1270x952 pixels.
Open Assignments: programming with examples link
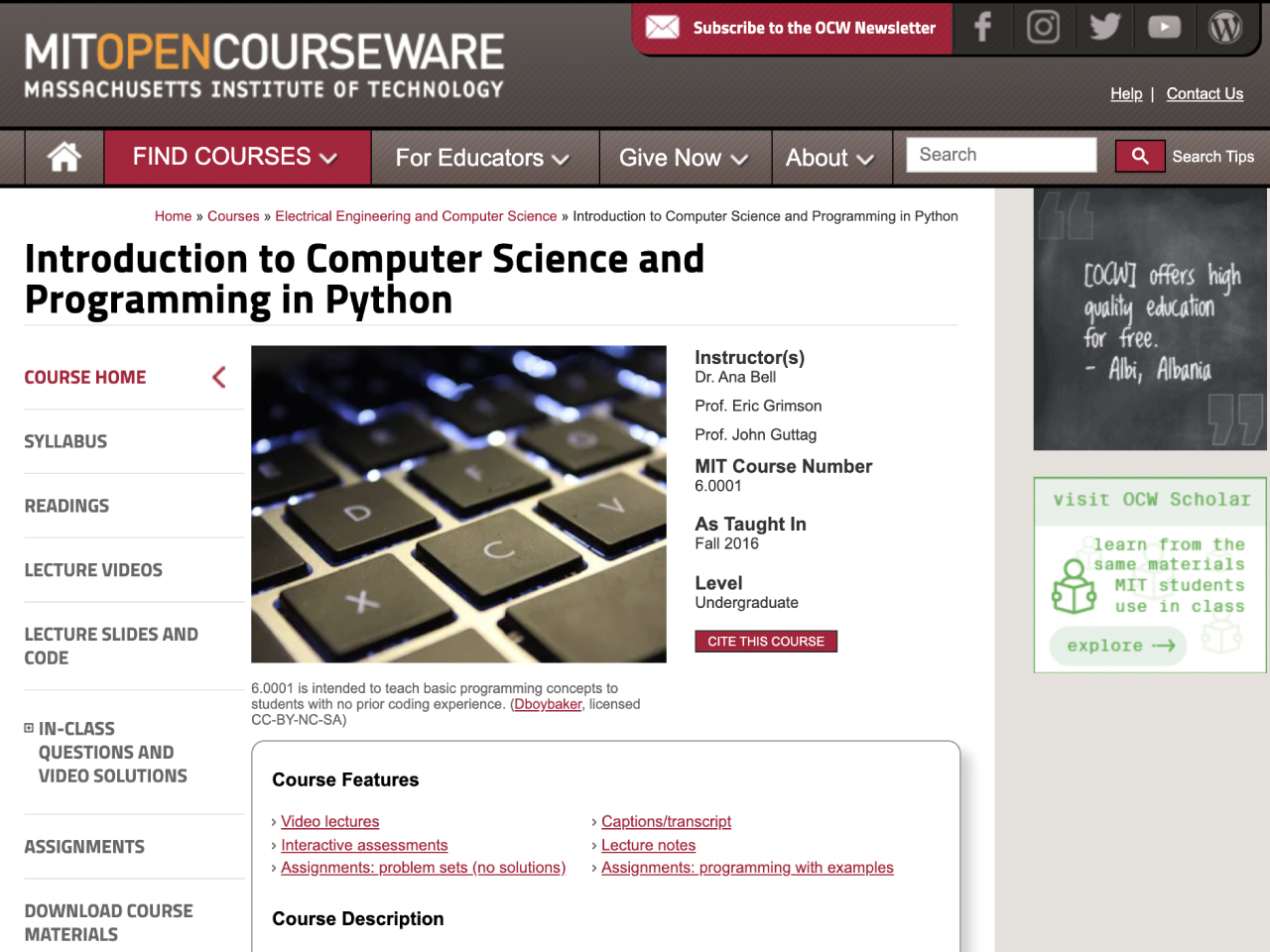coord(747,868)
